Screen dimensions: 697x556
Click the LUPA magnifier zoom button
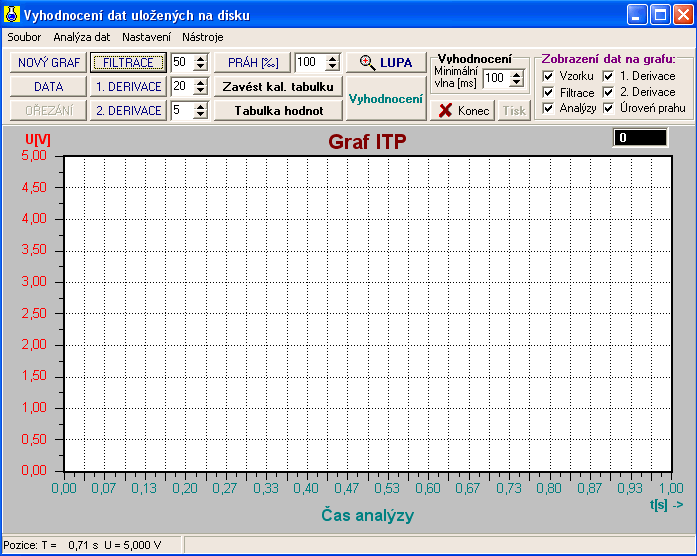[x=386, y=62]
